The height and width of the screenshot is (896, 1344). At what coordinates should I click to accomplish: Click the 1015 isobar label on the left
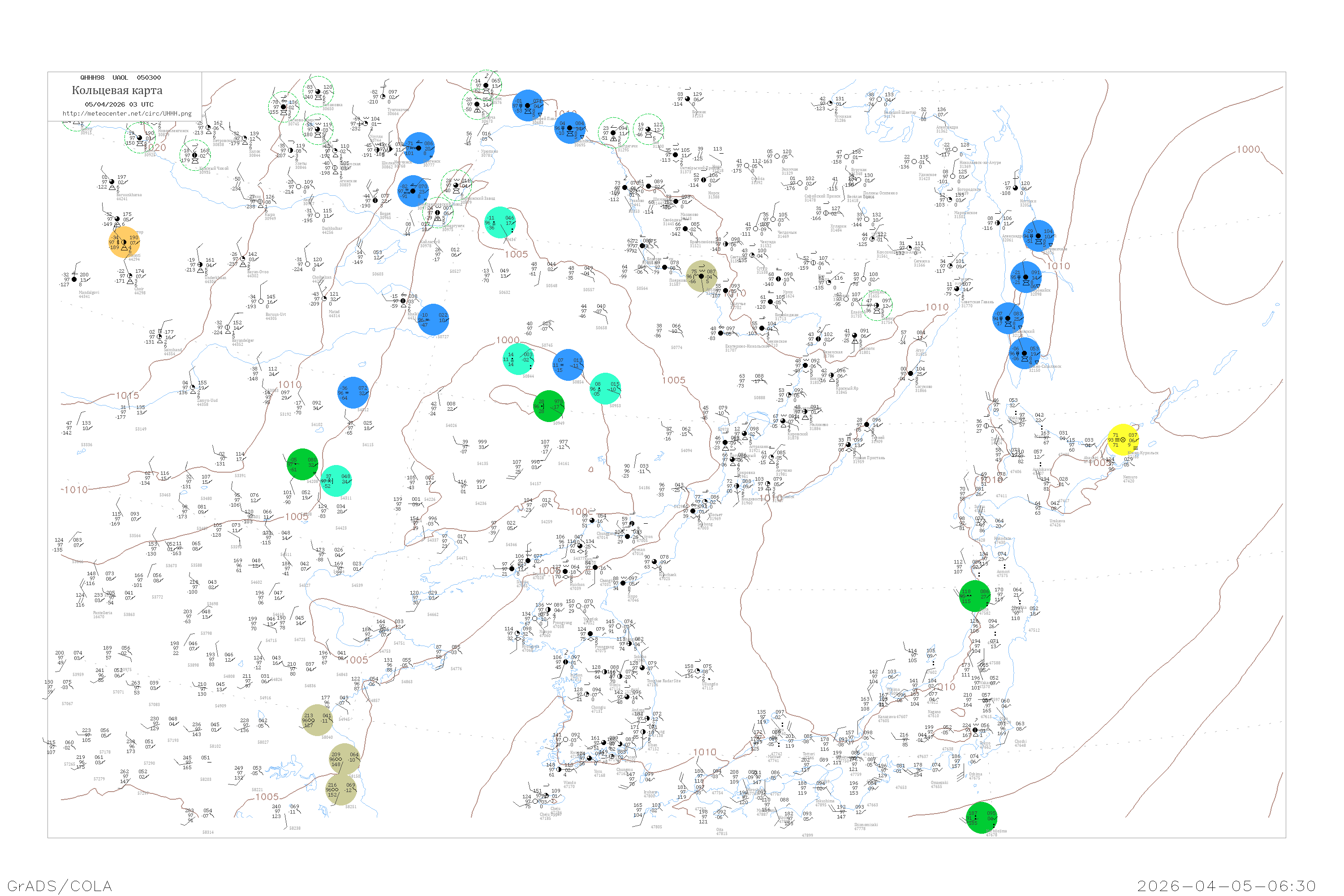pyautogui.click(x=127, y=396)
